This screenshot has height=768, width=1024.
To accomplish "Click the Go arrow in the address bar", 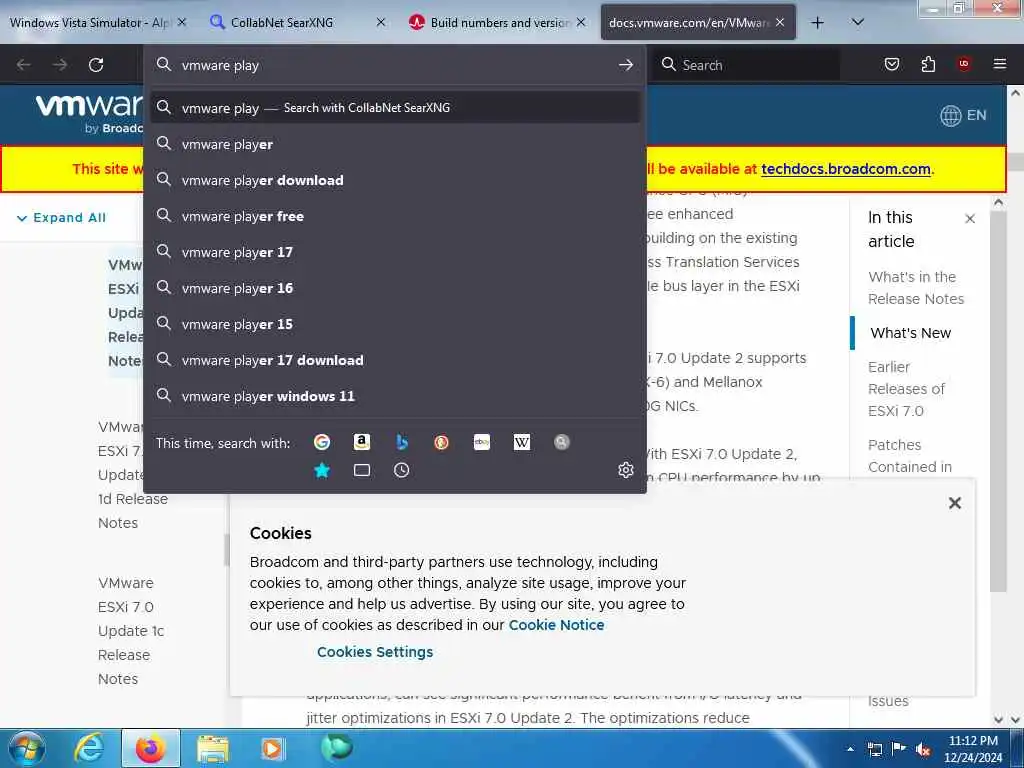I will tap(626, 65).
